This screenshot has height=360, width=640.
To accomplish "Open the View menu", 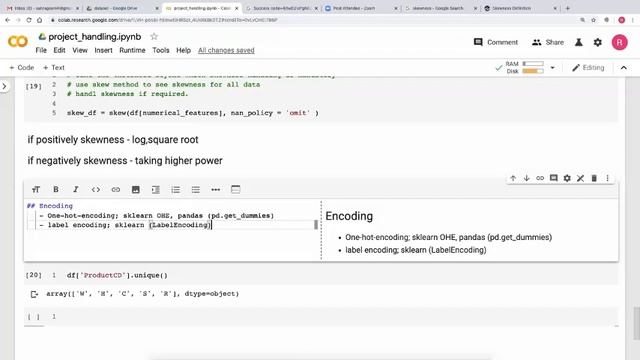I will tap(80, 50).
